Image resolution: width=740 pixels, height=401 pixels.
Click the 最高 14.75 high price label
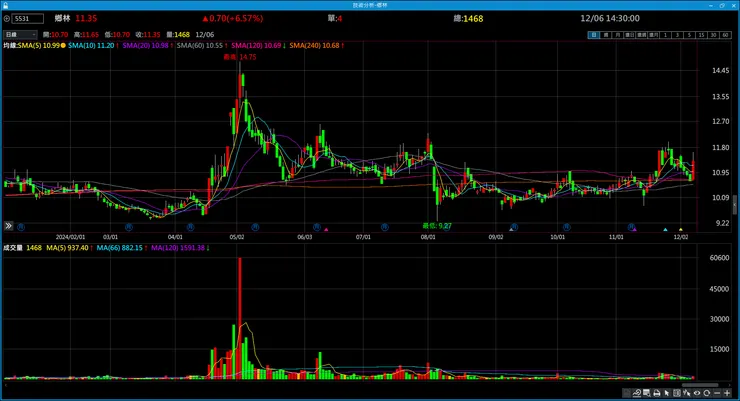coord(240,57)
